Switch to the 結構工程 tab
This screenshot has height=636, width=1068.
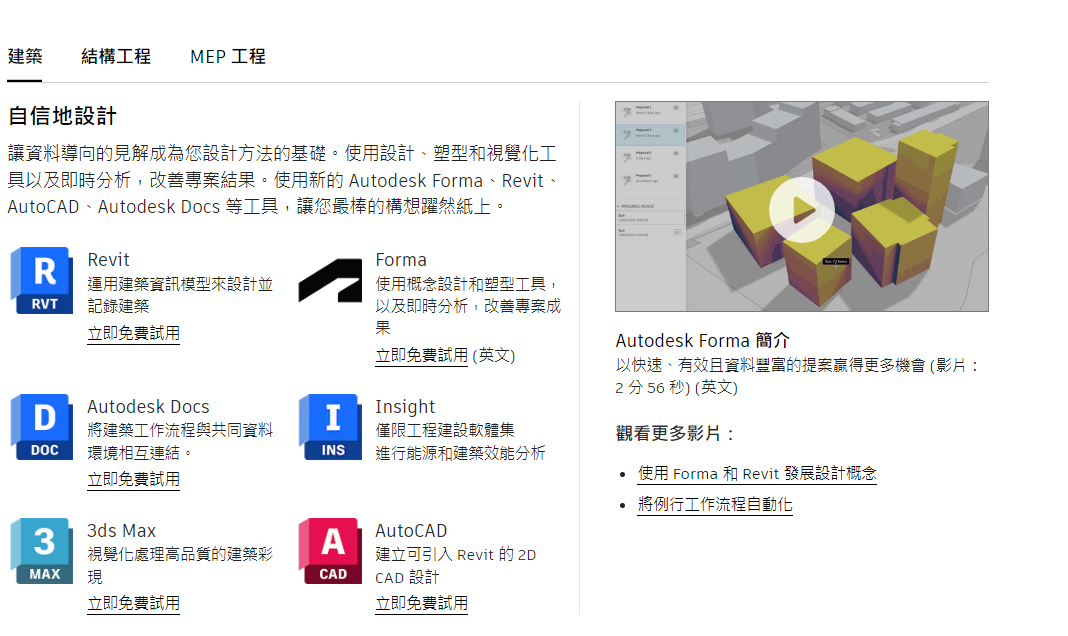pyautogui.click(x=116, y=56)
